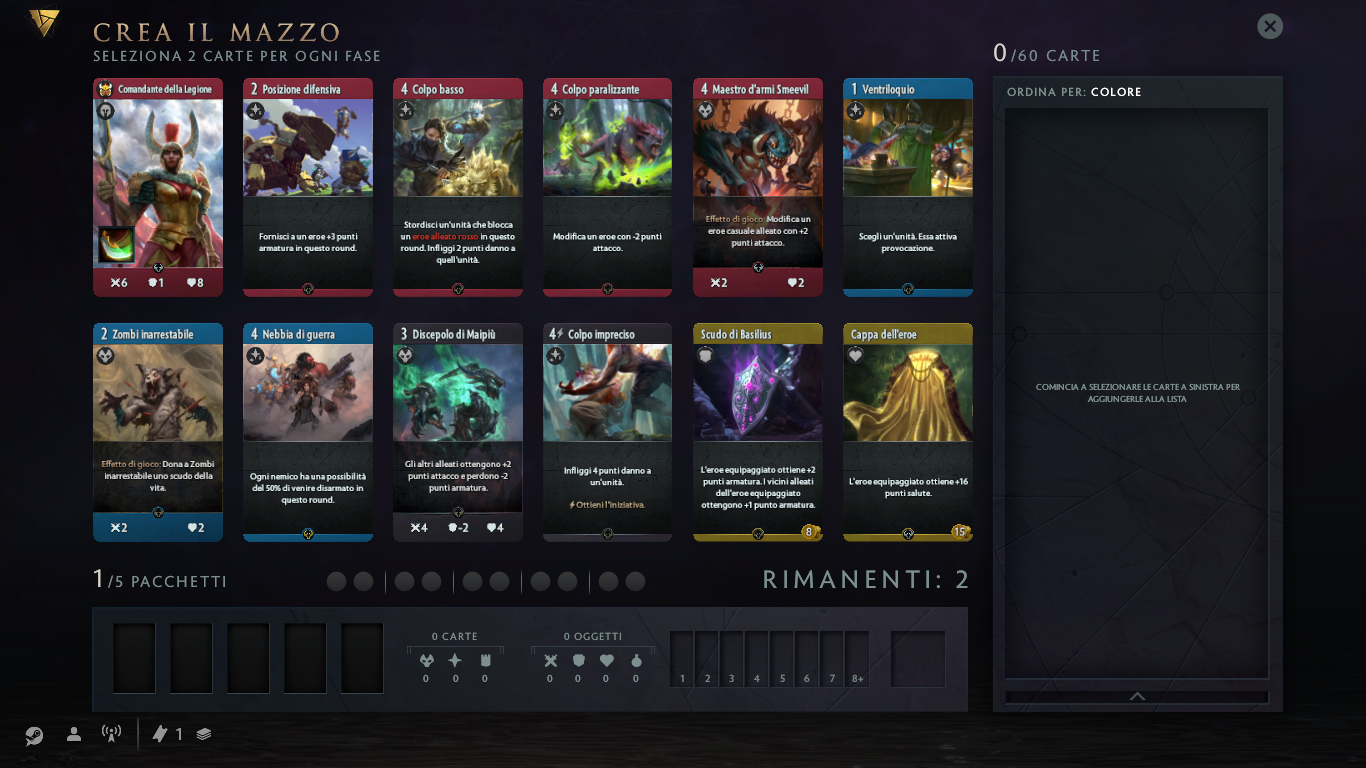Click the health items heart icon

[x=606, y=660]
